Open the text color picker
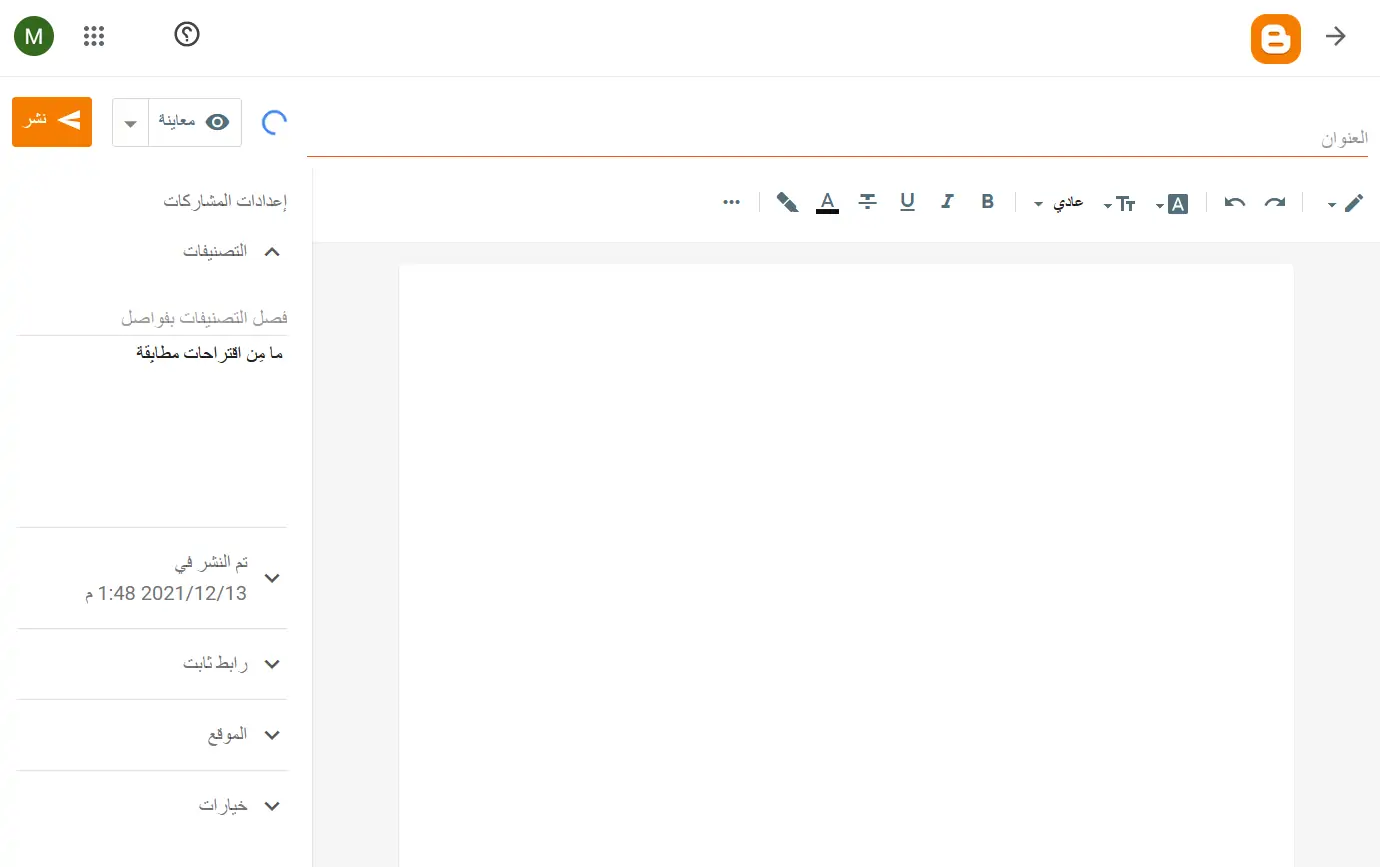Screen dimensions: 1380x867 point(827,203)
